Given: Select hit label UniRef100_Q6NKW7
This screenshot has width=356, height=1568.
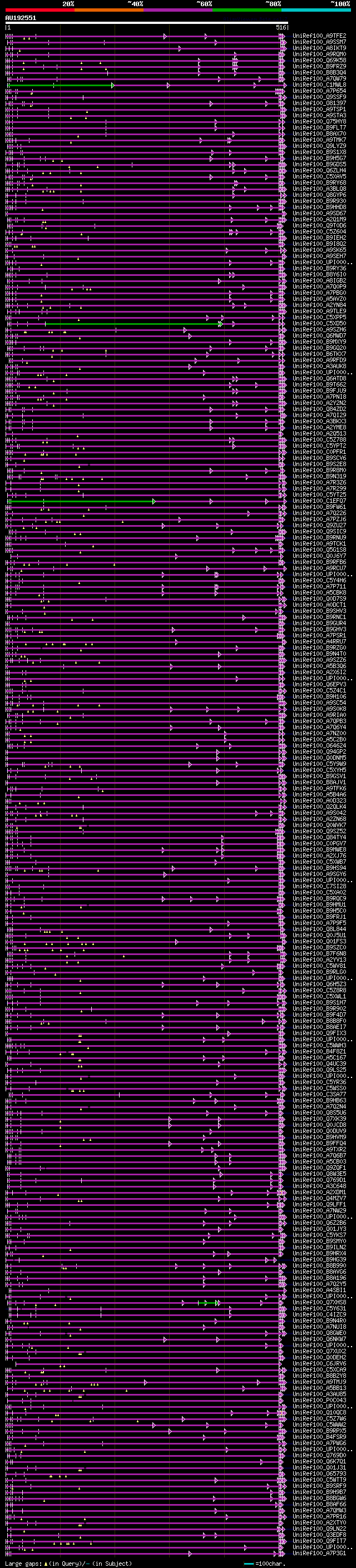Looking at the screenshot, I should (319, 1339).
